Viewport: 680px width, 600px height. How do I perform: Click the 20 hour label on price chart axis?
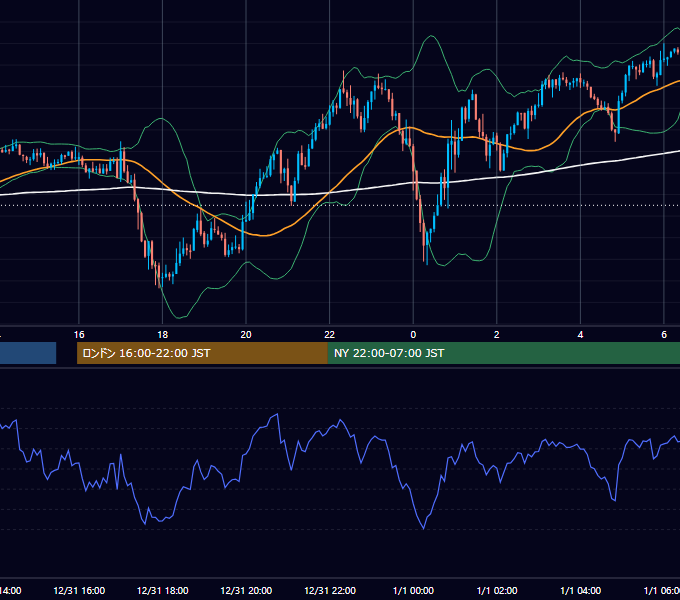(246, 334)
